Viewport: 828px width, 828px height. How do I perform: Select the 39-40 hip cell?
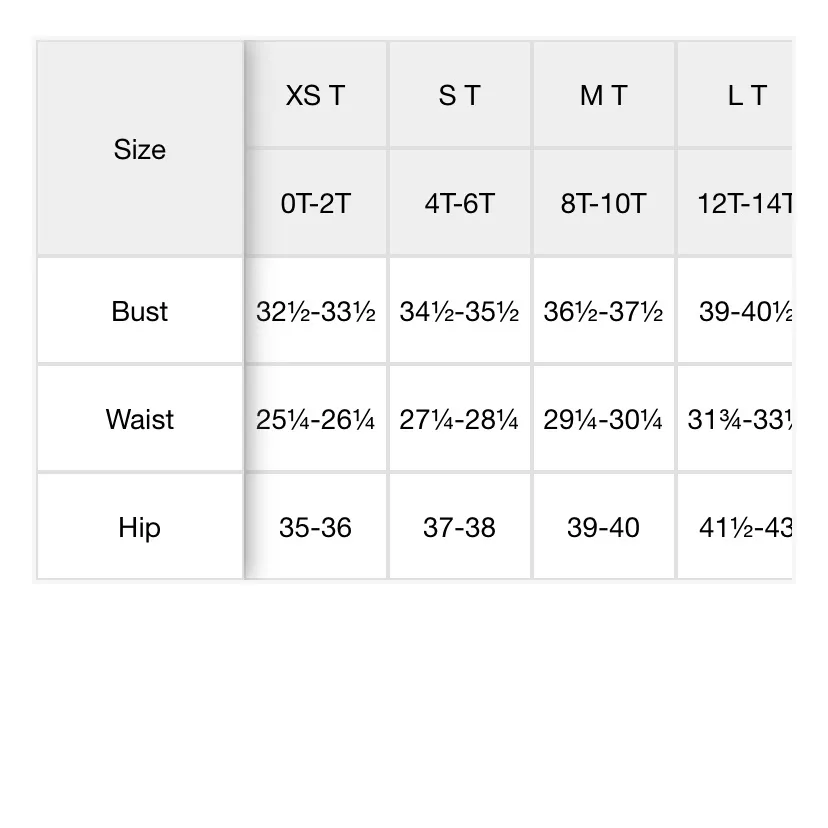(604, 527)
